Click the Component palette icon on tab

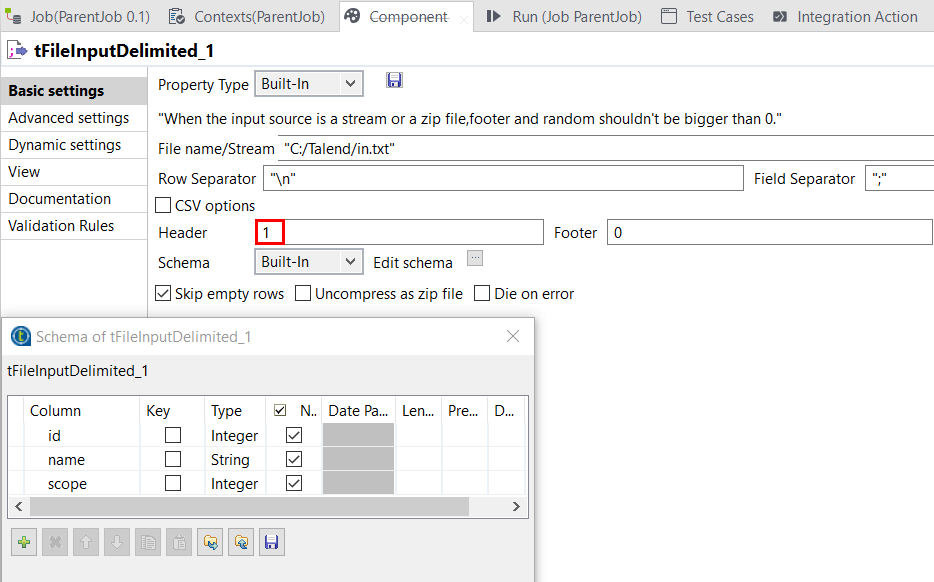click(352, 15)
